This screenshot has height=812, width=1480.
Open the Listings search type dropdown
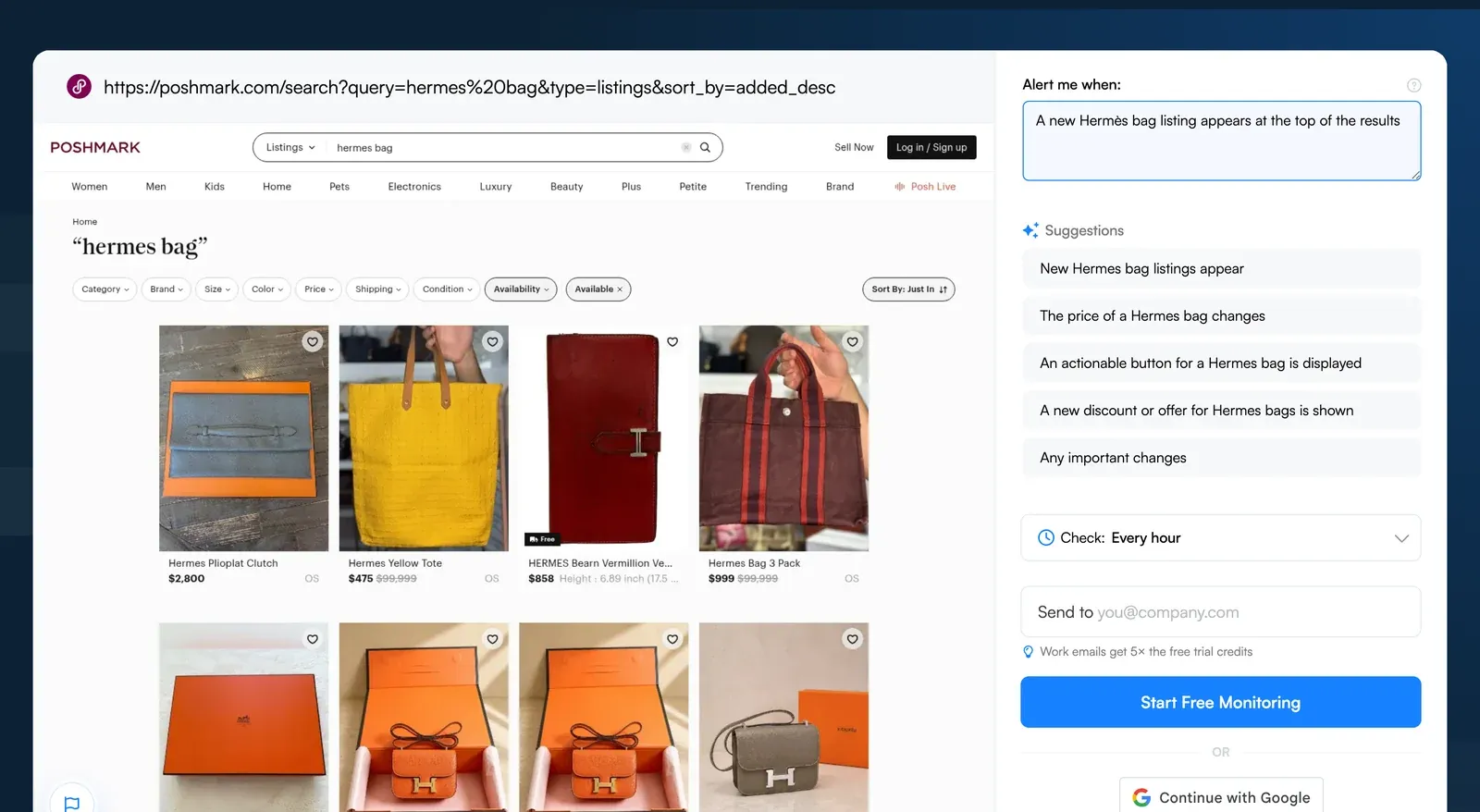[x=290, y=147]
